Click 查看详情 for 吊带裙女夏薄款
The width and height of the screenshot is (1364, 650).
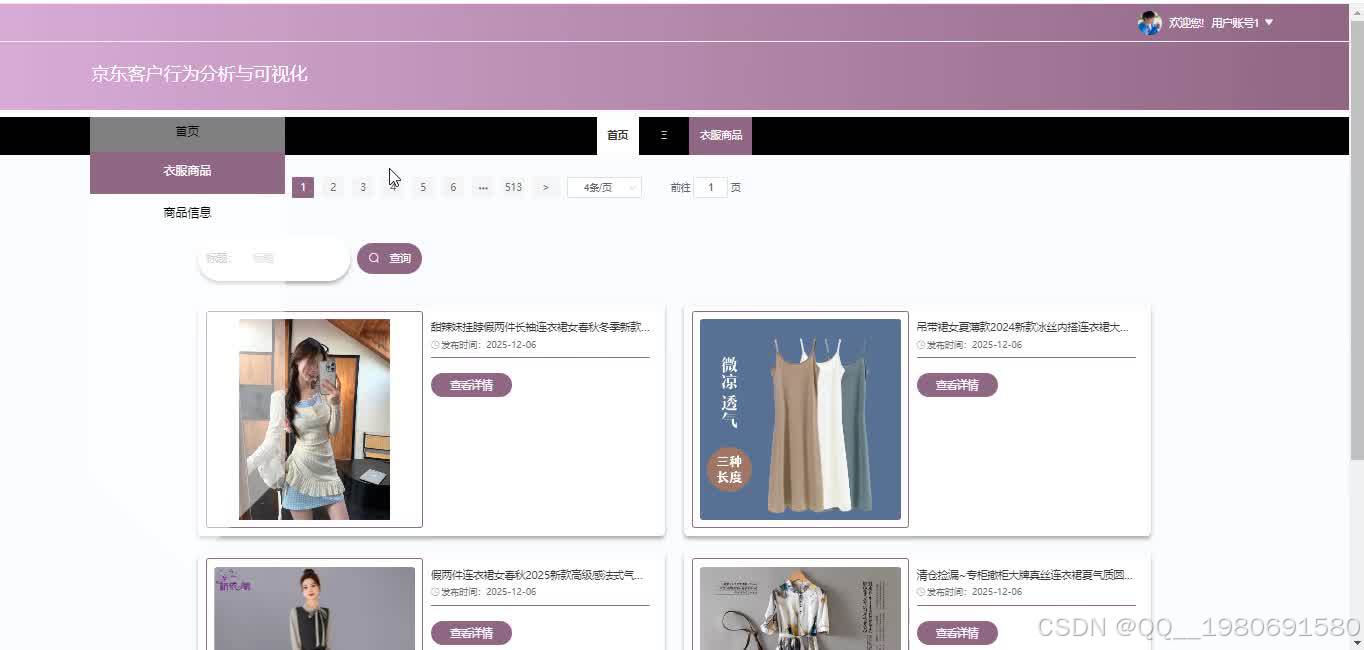click(x=957, y=385)
